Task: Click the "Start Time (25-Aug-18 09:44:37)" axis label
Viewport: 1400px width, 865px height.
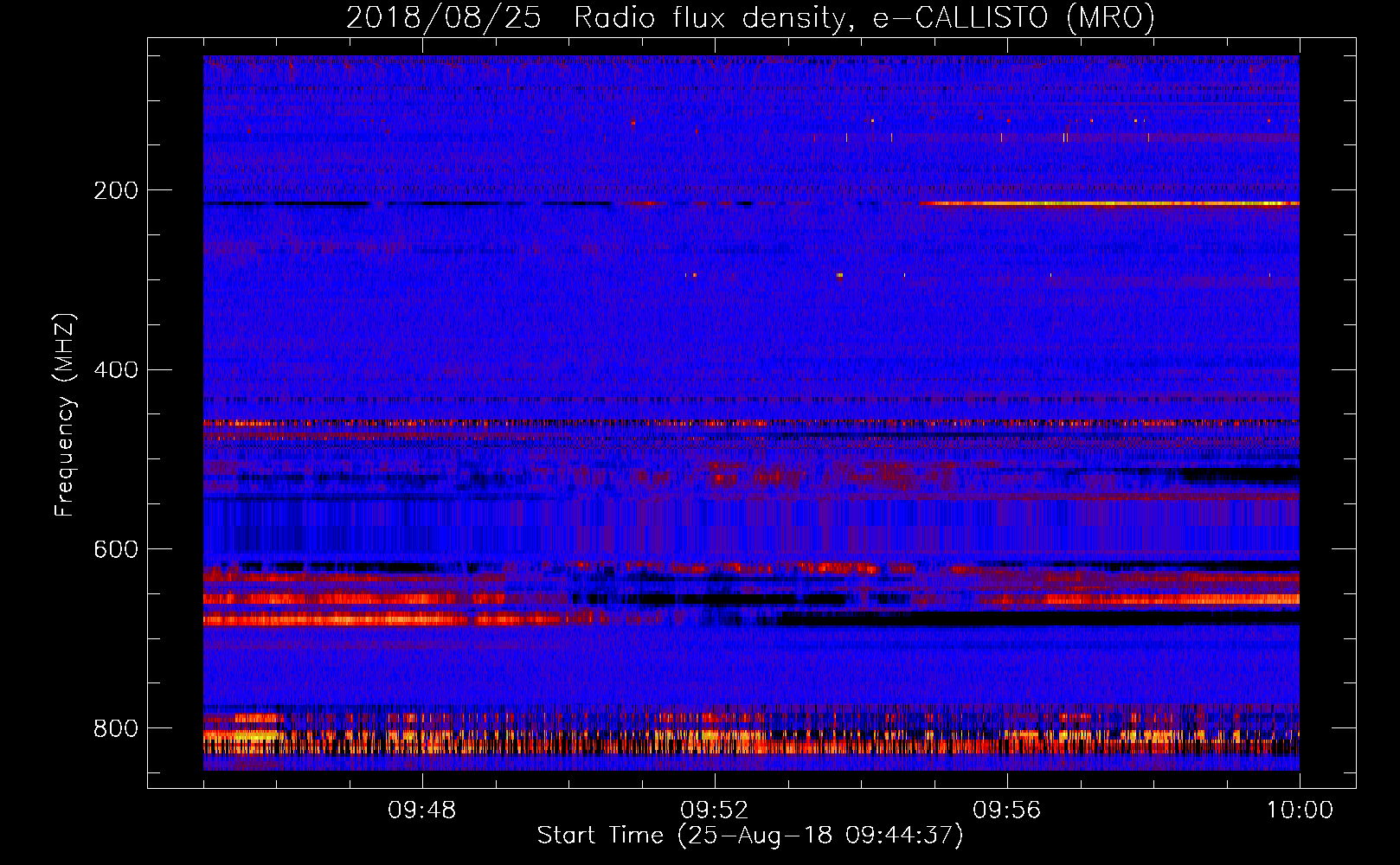Action: tap(750, 836)
